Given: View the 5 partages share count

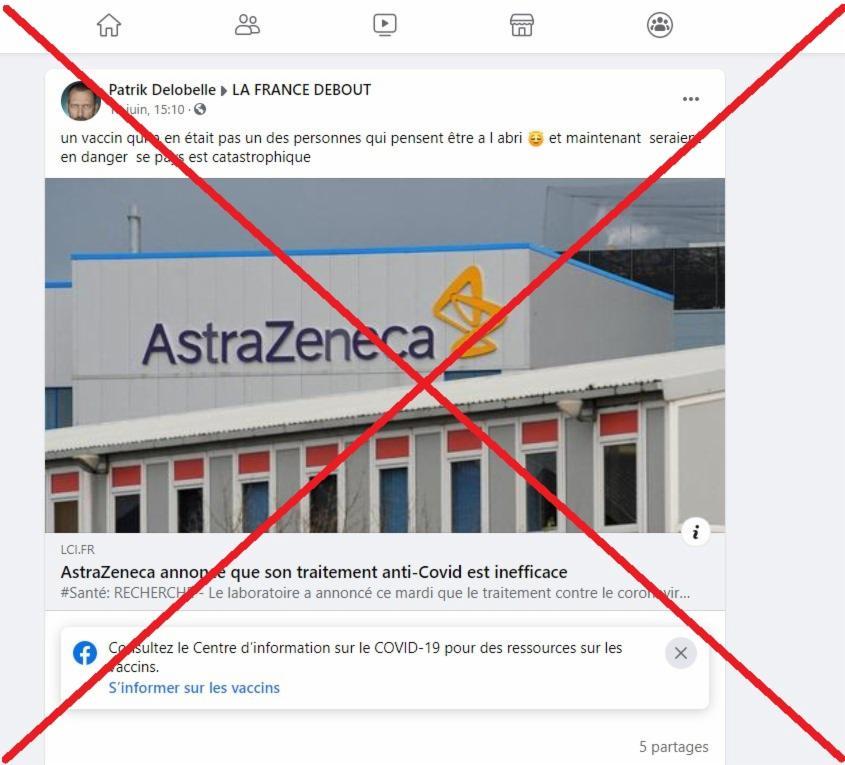Looking at the screenshot, I should [x=674, y=747].
